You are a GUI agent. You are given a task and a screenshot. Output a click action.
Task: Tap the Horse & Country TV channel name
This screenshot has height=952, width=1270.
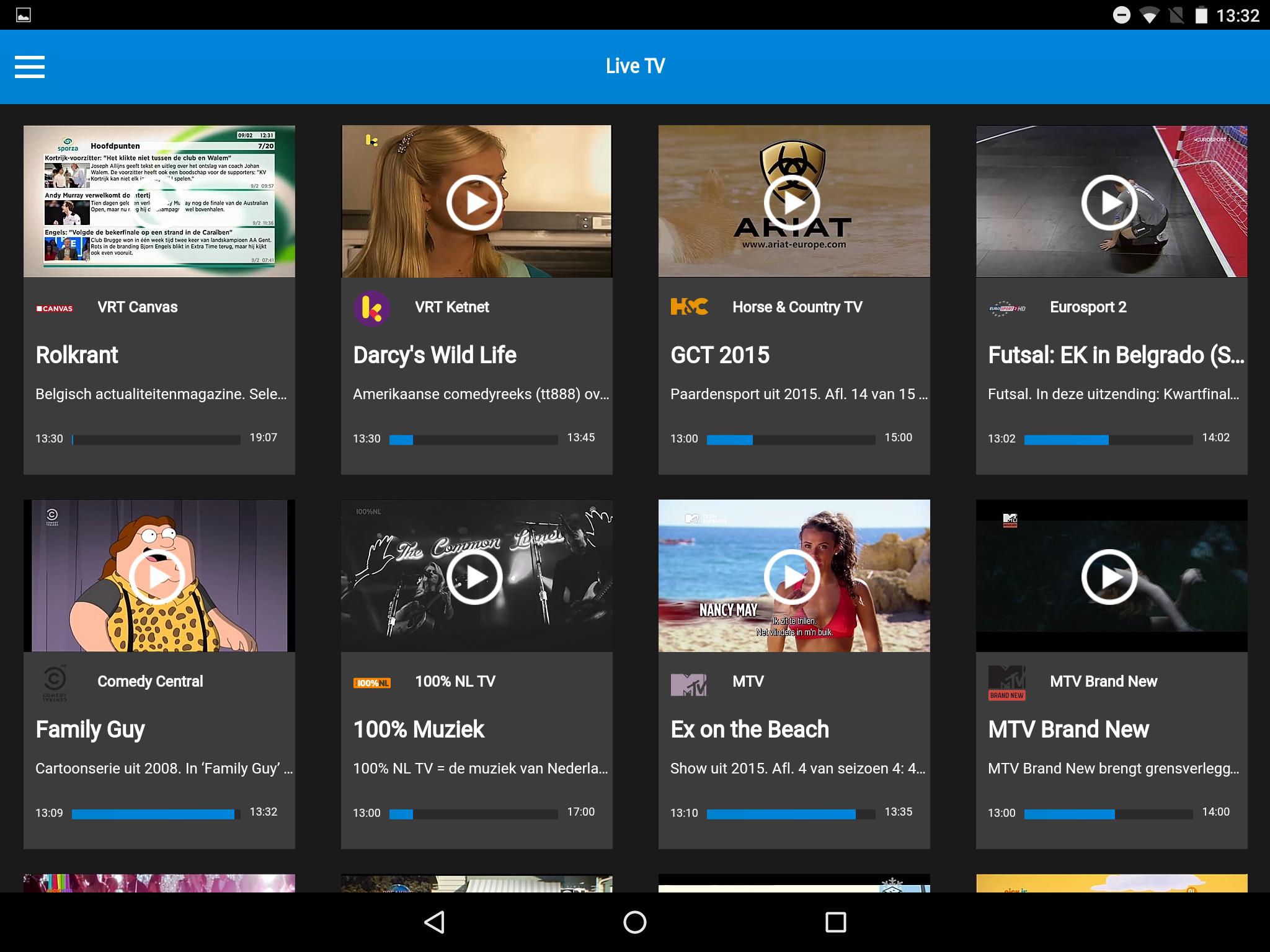click(797, 307)
